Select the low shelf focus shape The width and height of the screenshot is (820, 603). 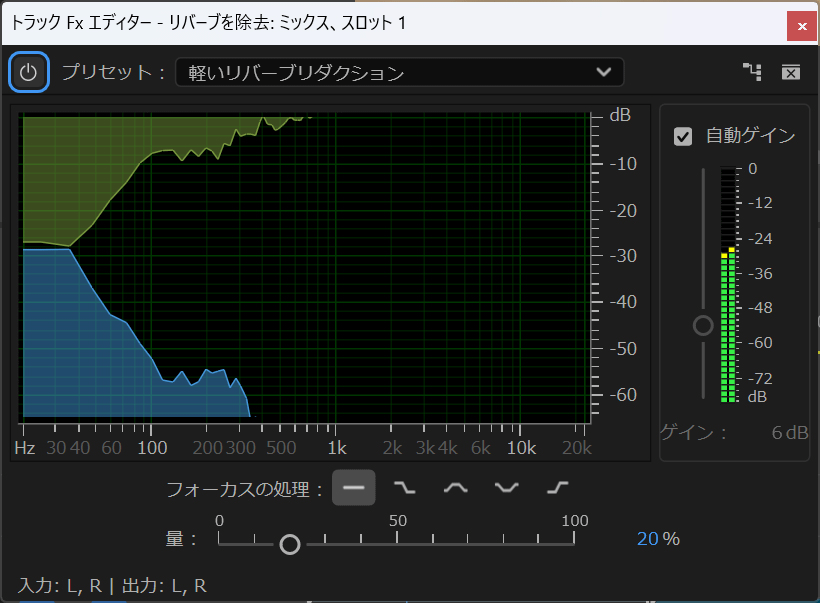(404, 488)
